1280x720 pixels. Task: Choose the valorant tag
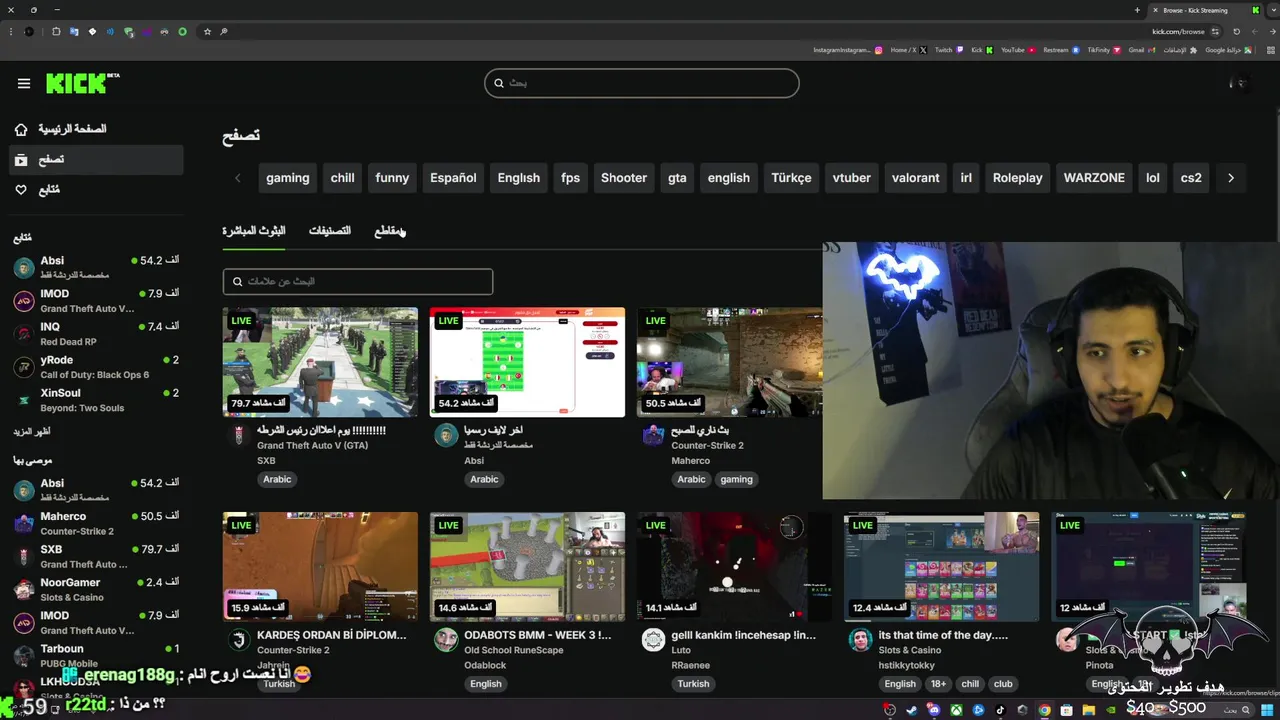tap(916, 178)
